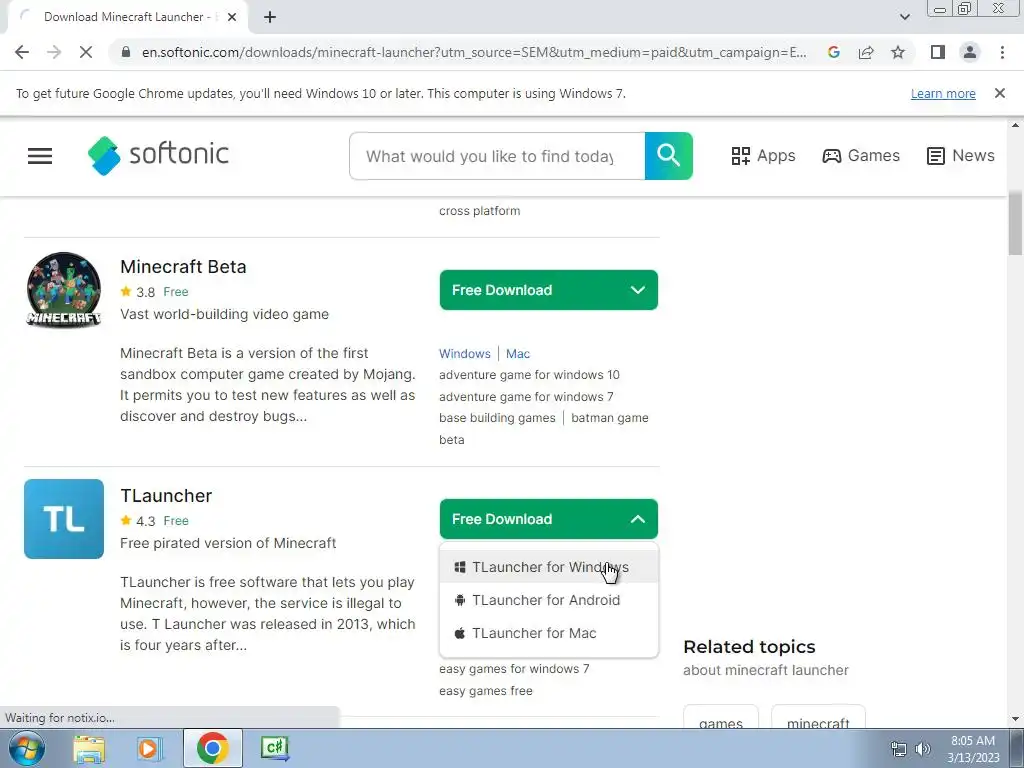The width and height of the screenshot is (1024, 768).
Task: Open 'easy games free' tag
Action: point(485,691)
